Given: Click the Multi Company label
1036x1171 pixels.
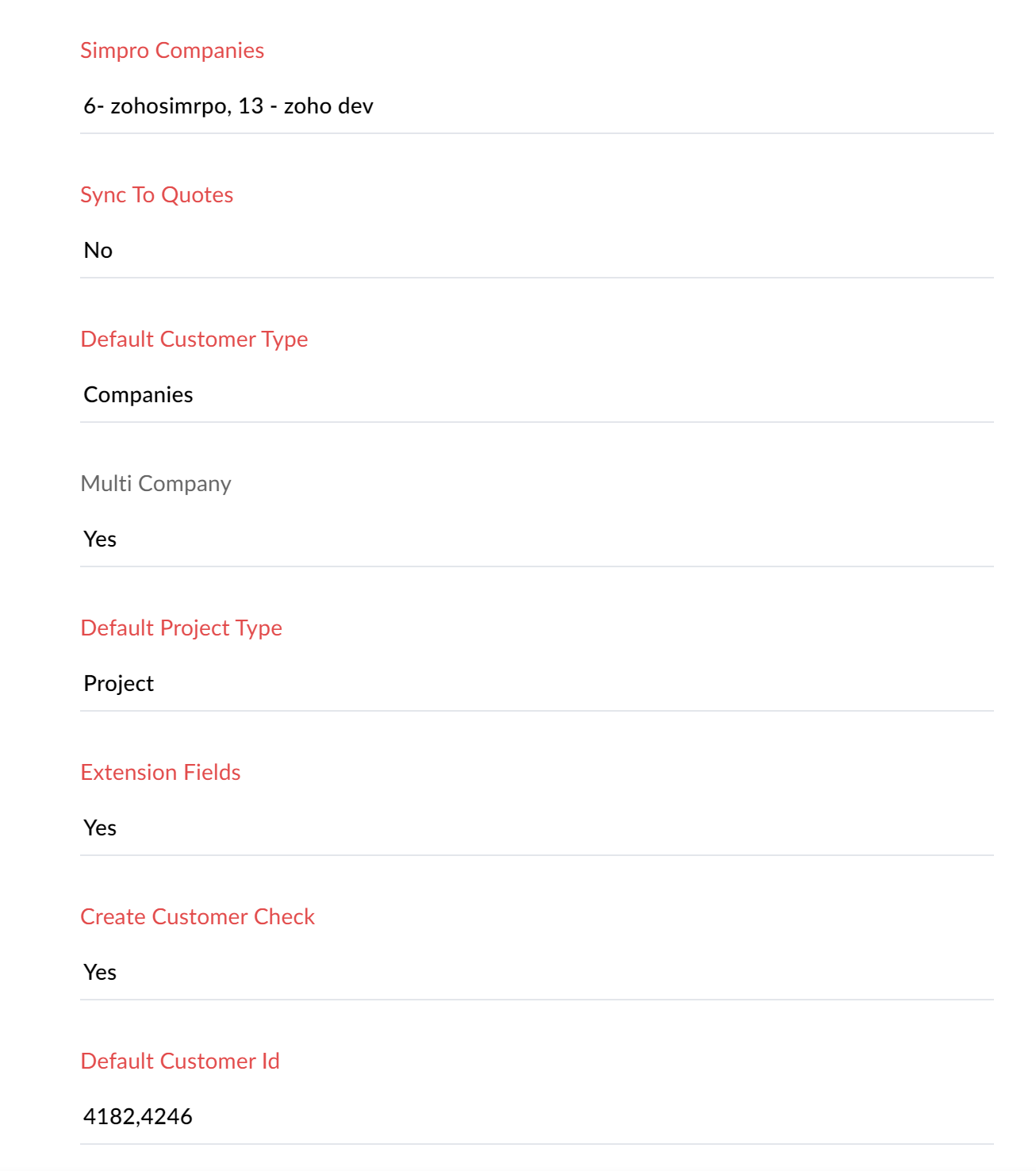Looking at the screenshot, I should [156, 484].
